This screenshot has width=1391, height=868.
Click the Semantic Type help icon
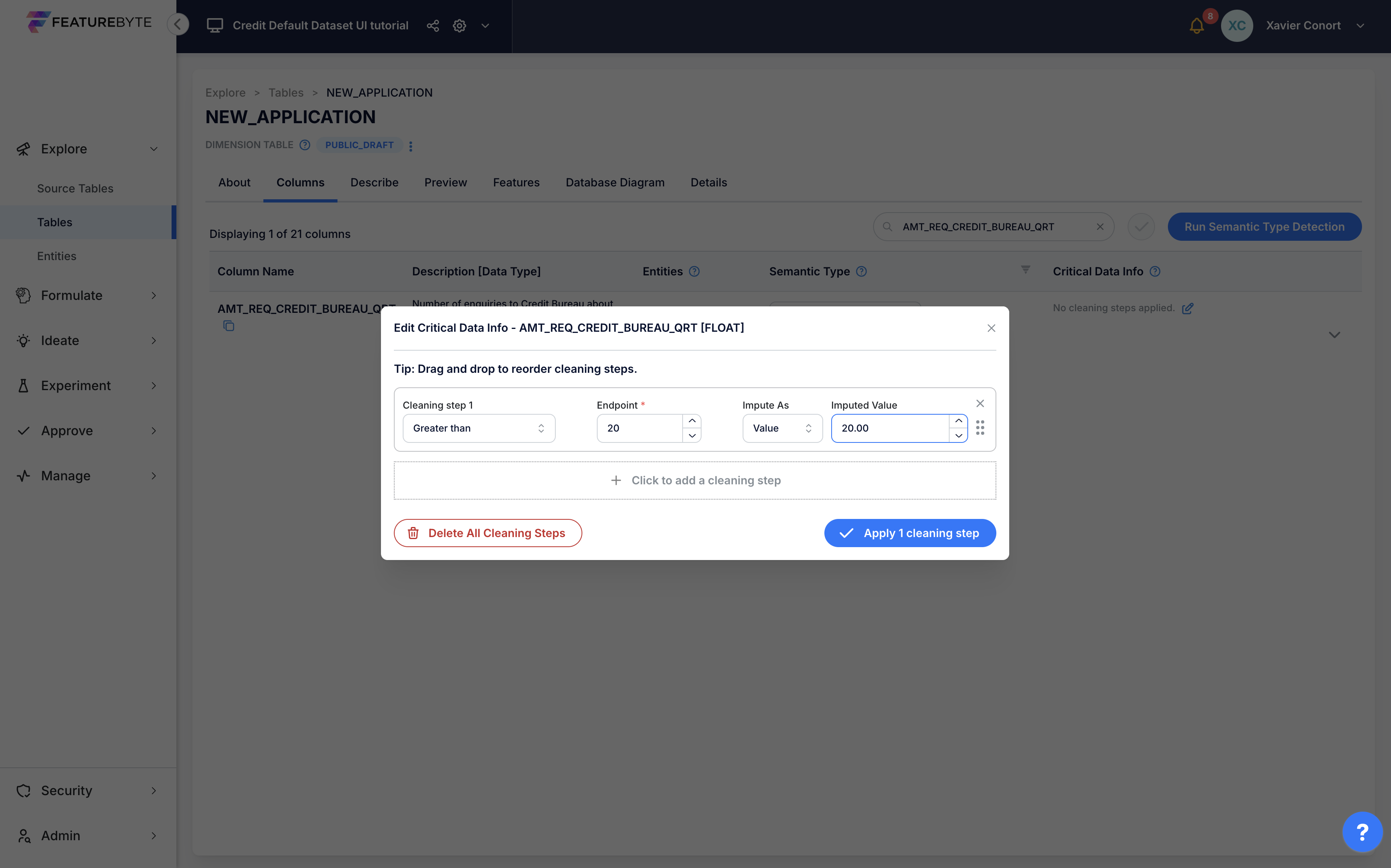[x=861, y=271]
